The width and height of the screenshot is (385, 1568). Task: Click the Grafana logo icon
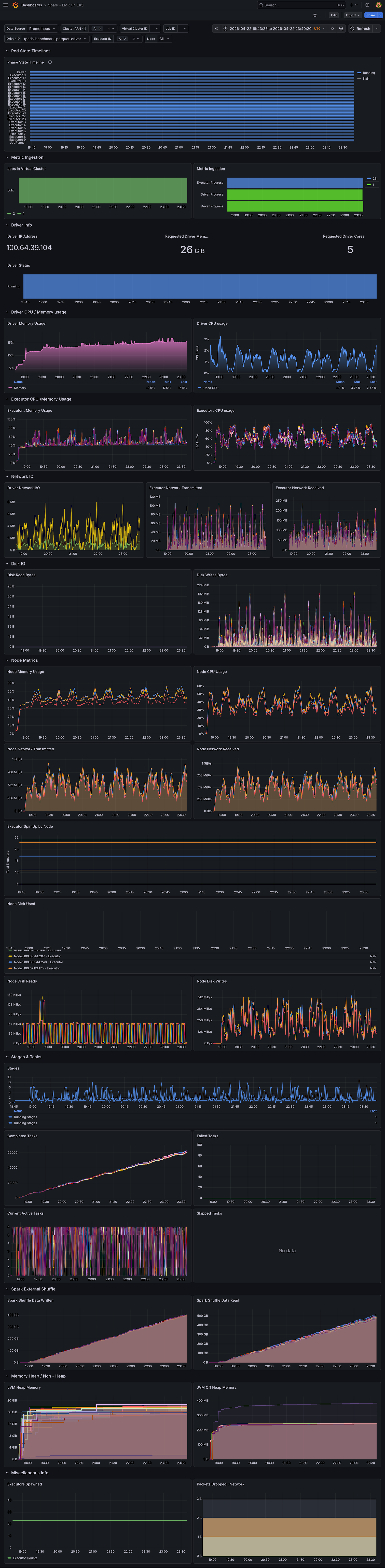15,5
